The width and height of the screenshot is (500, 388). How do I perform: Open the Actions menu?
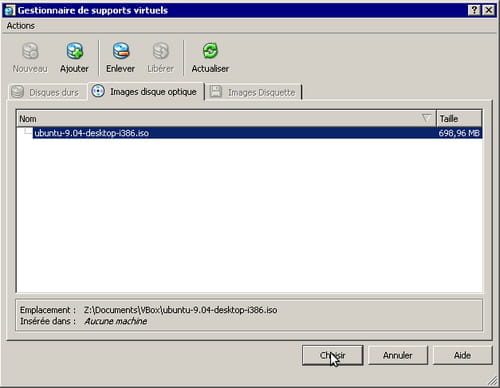[21, 26]
